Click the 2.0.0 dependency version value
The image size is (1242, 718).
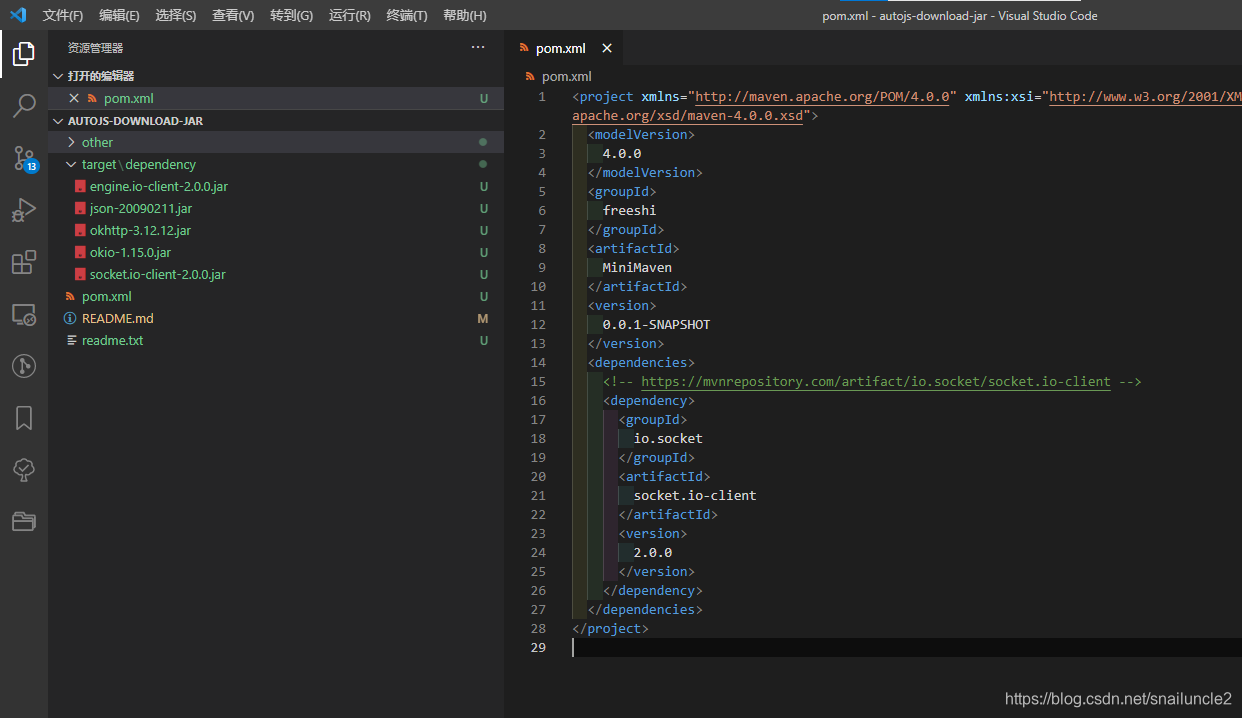point(652,552)
